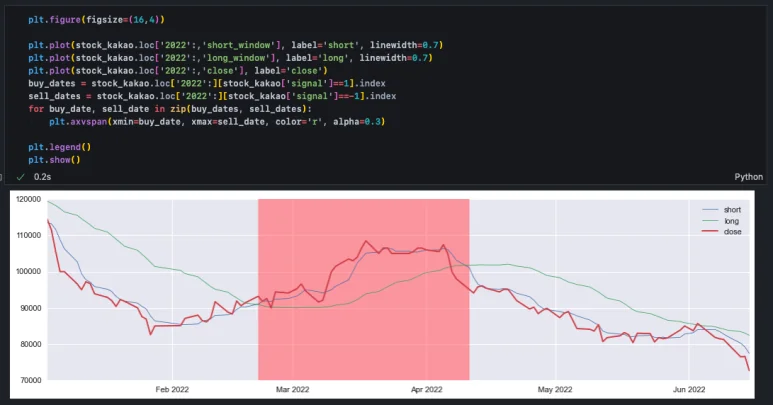Click the blue 'short' legend line marker
The image size is (773, 405).
(711, 209)
